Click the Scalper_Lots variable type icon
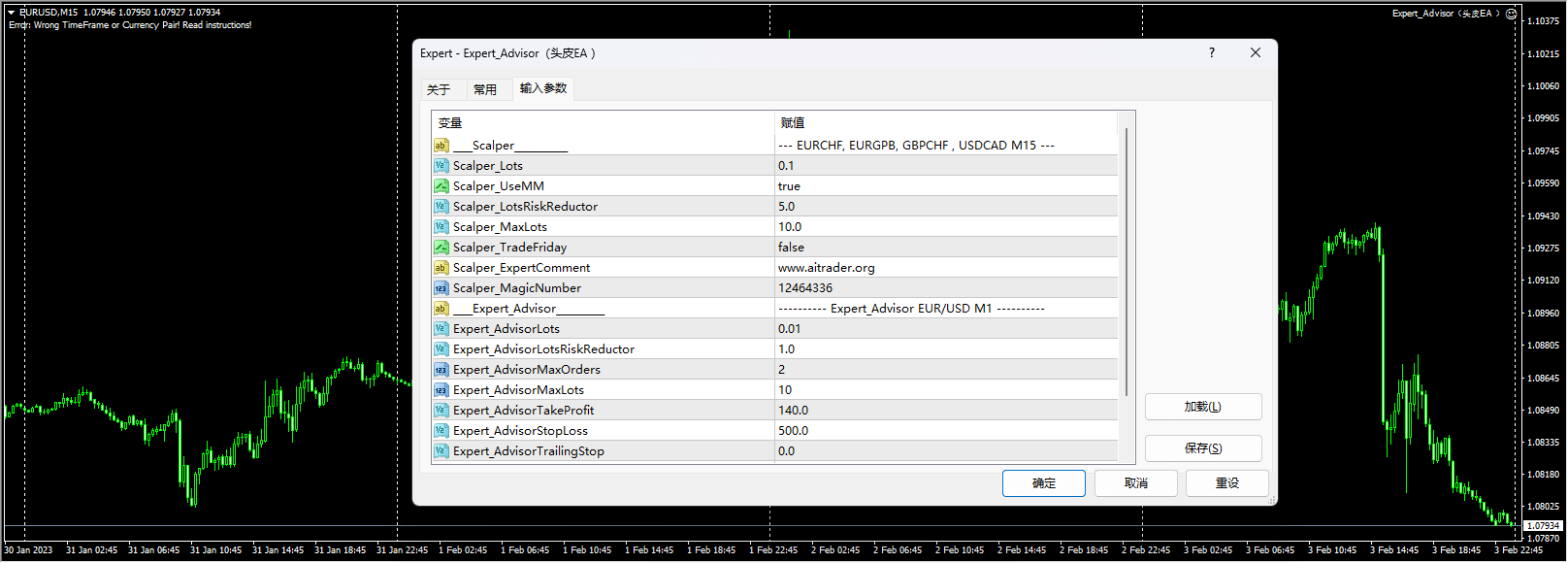 (441, 166)
